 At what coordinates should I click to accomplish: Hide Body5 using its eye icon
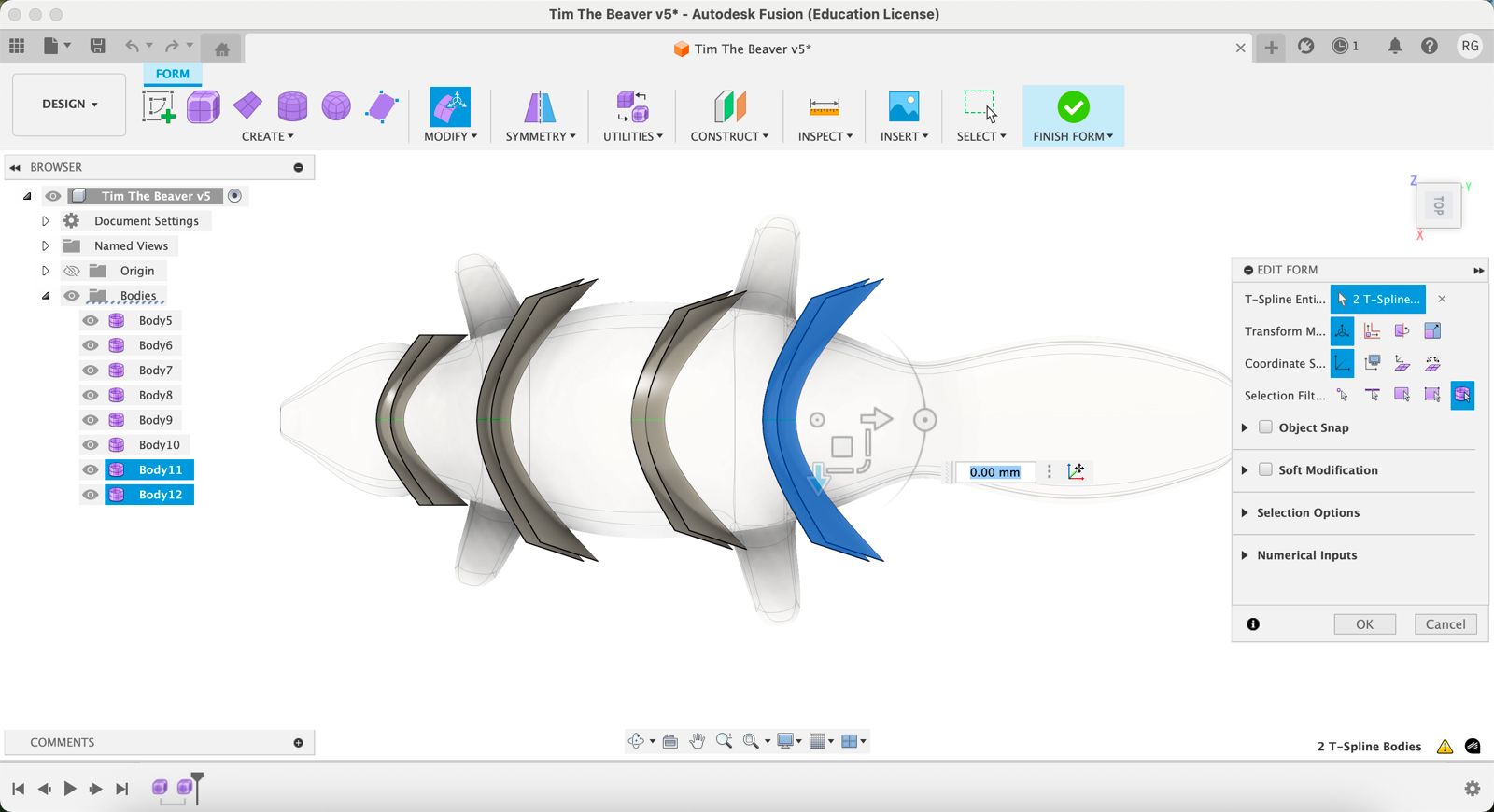[x=91, y=320]
